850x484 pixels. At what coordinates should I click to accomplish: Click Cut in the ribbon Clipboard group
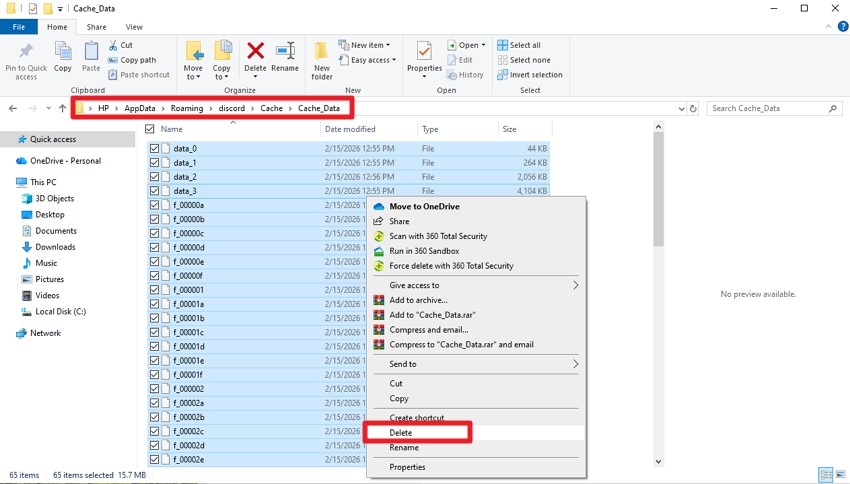(x=120, y=45)
